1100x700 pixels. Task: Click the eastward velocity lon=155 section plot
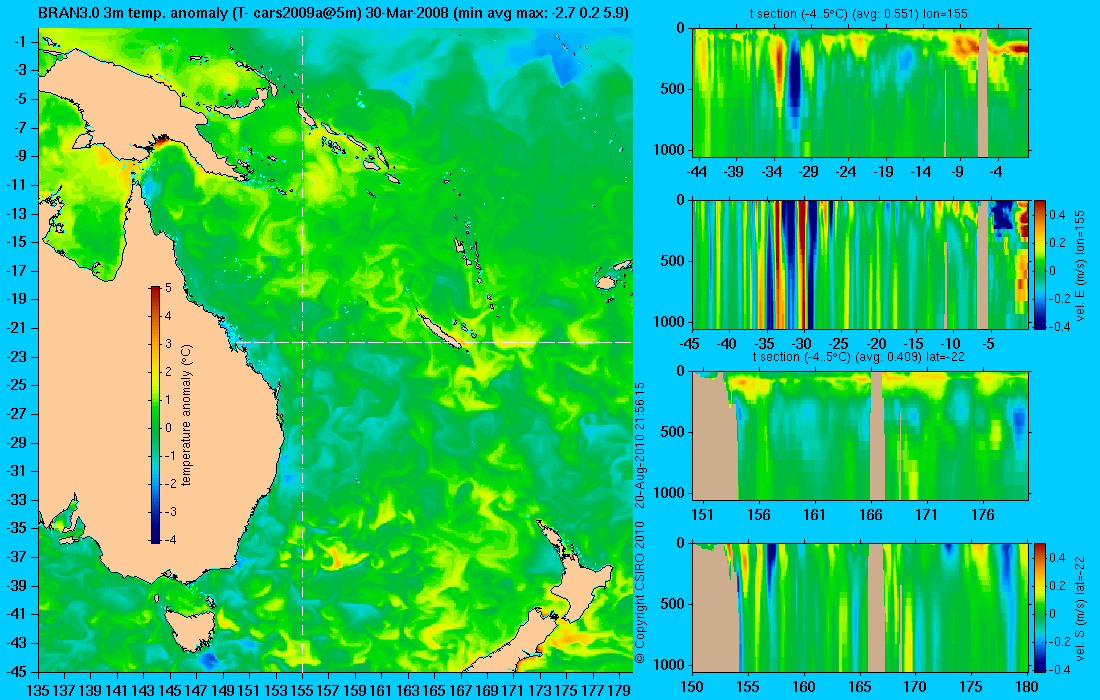[x=861, y=264]
